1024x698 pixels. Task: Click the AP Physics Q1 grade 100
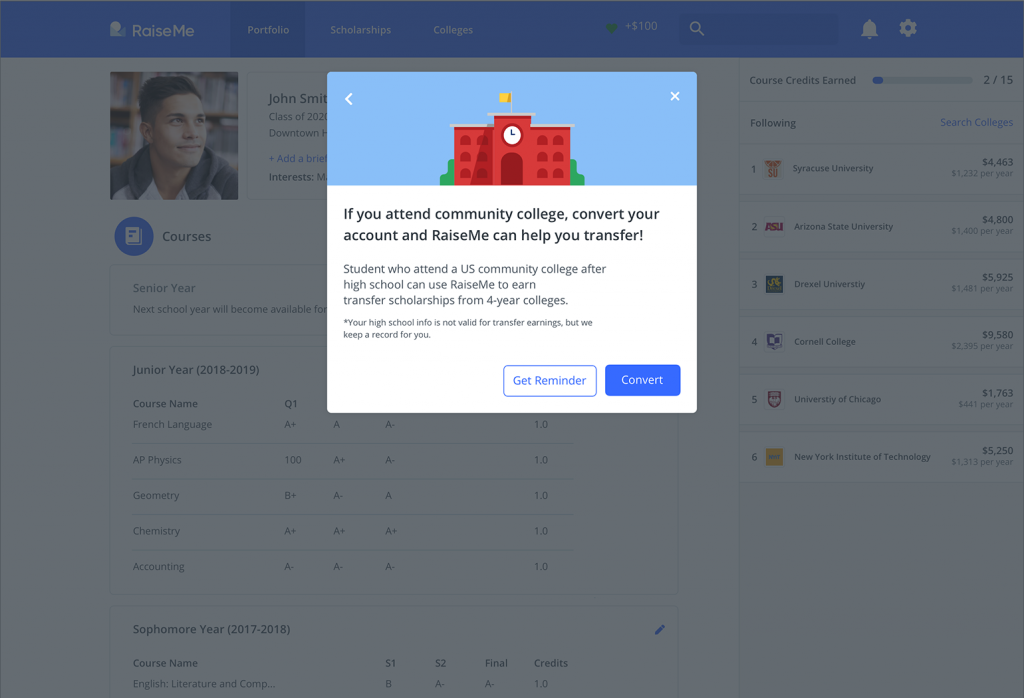pyautogui.click(x=293, y=460)
